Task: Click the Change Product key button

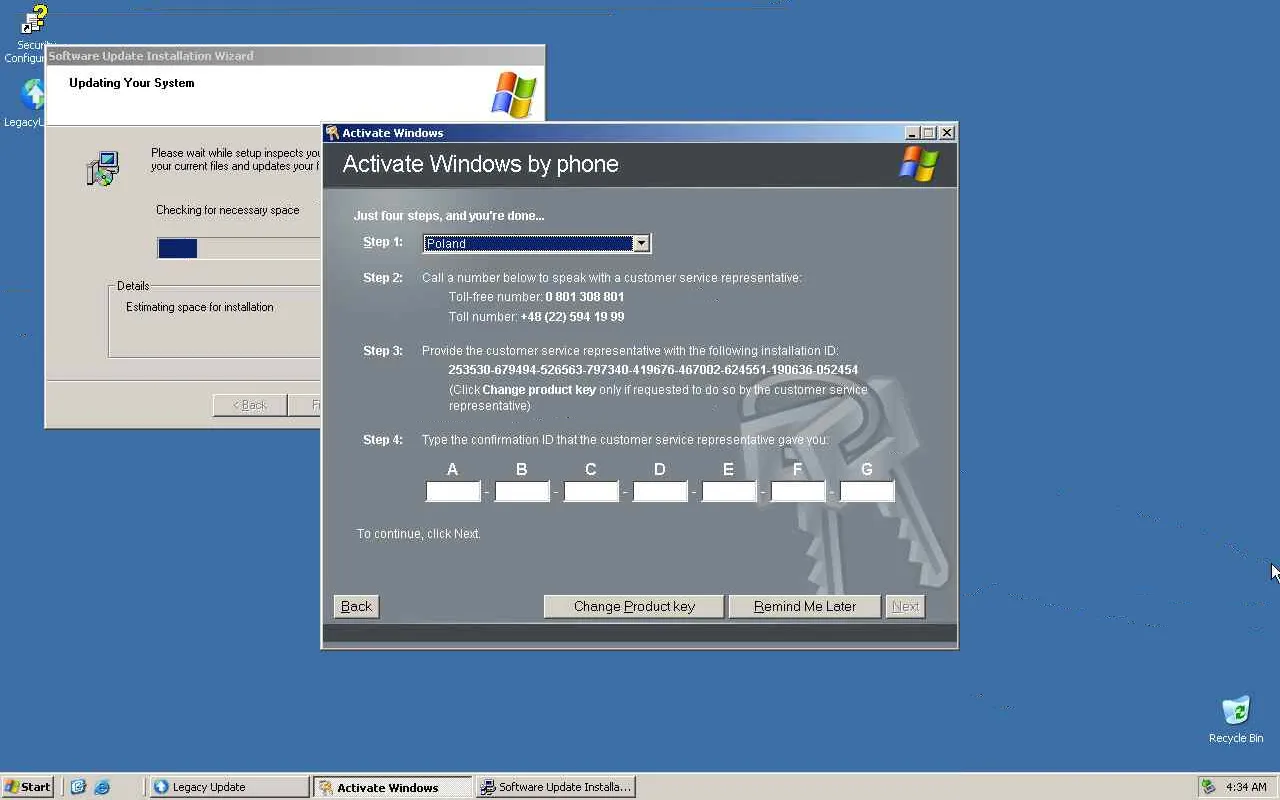Action: pyautogui.click(x=634, y=606)
